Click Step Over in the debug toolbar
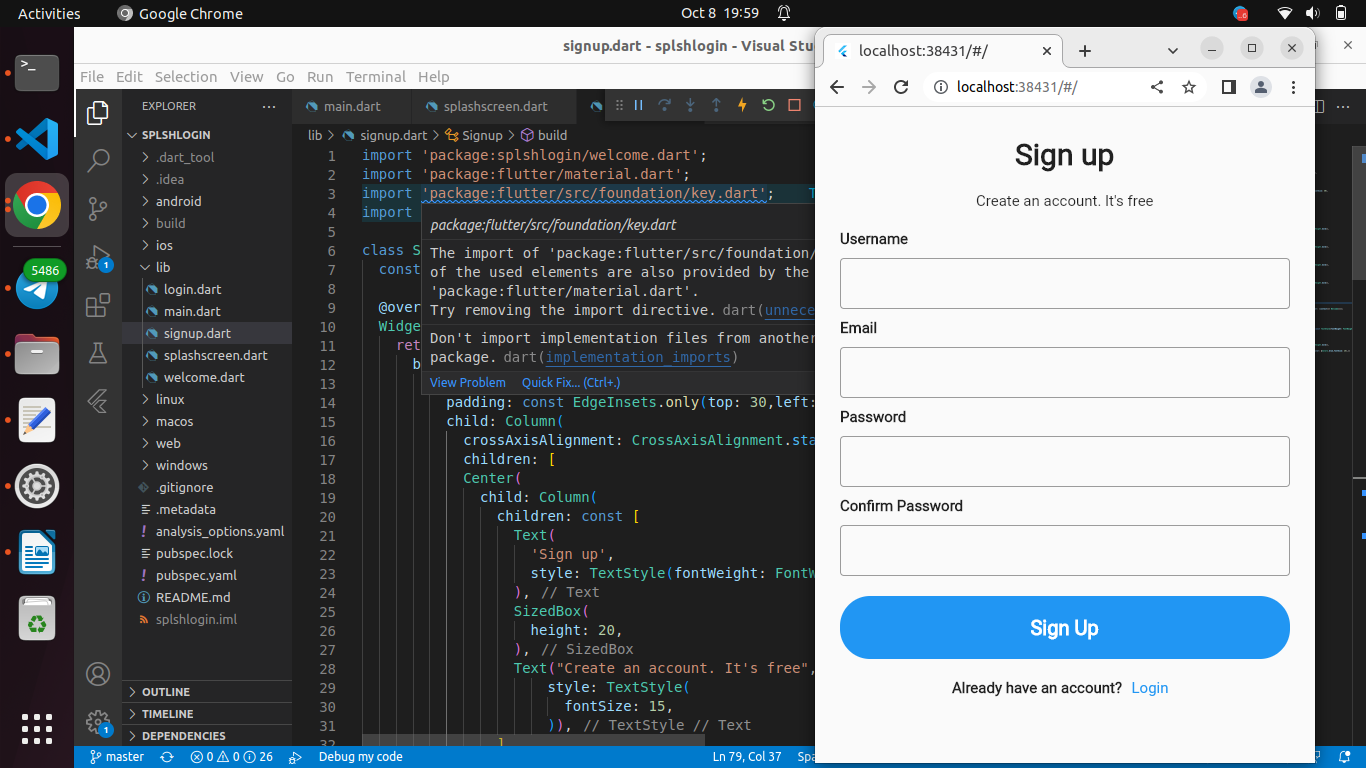Image resolution: width=1366 pixels, height=768 pixels. [x=665, y=106]
